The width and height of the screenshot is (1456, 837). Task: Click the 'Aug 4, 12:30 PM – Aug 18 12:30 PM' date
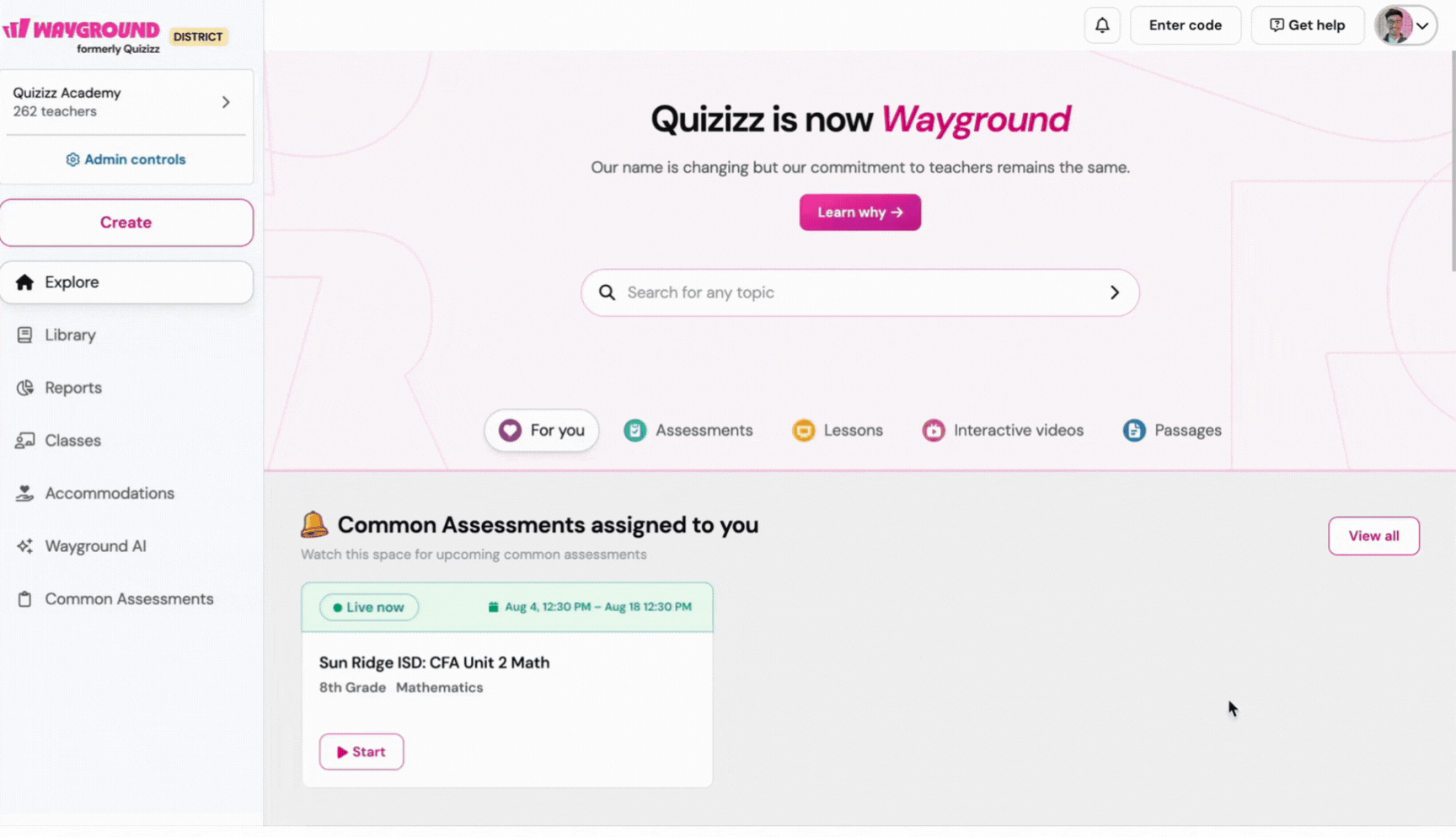pos(598,607)
